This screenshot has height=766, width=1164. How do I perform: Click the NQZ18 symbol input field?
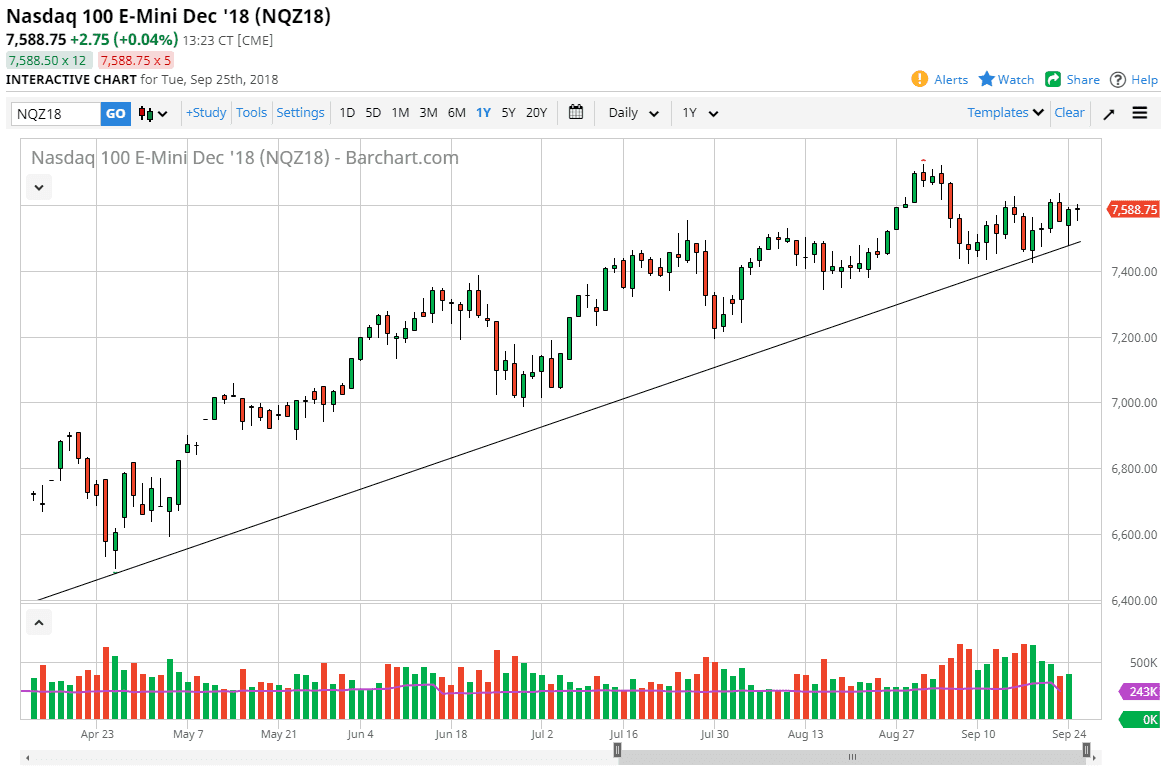(55, 113)
